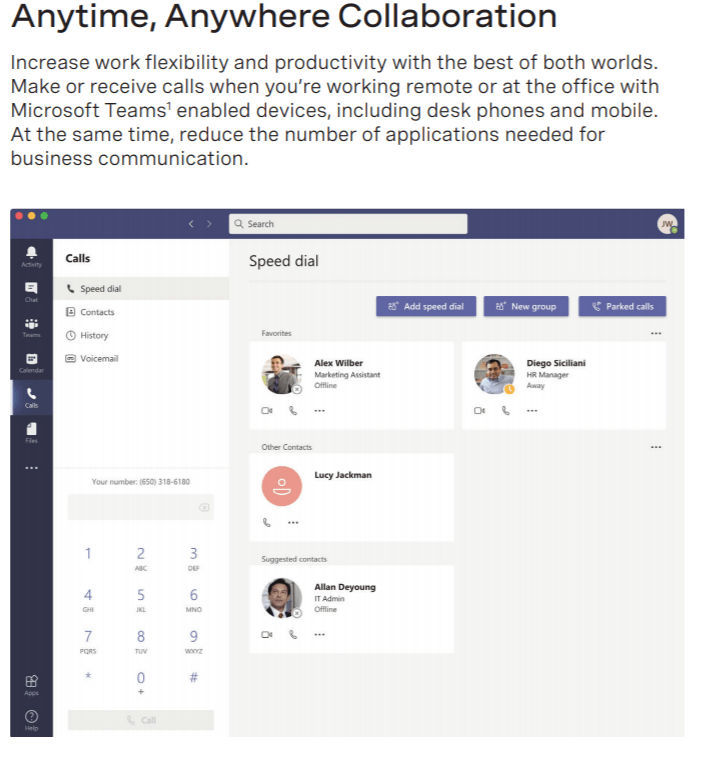The image size is (705, 763).
Task: Open Calendar from the sidebar
Action: pyautogui.click(x=31, y=363)
